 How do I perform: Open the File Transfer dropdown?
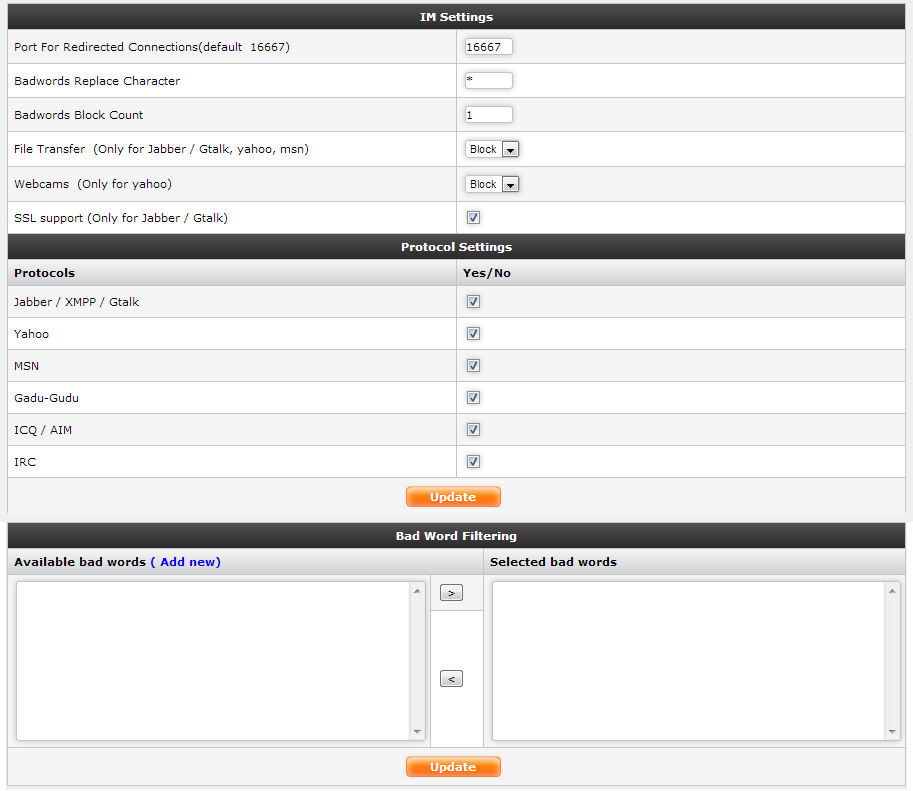pos(492,149)
